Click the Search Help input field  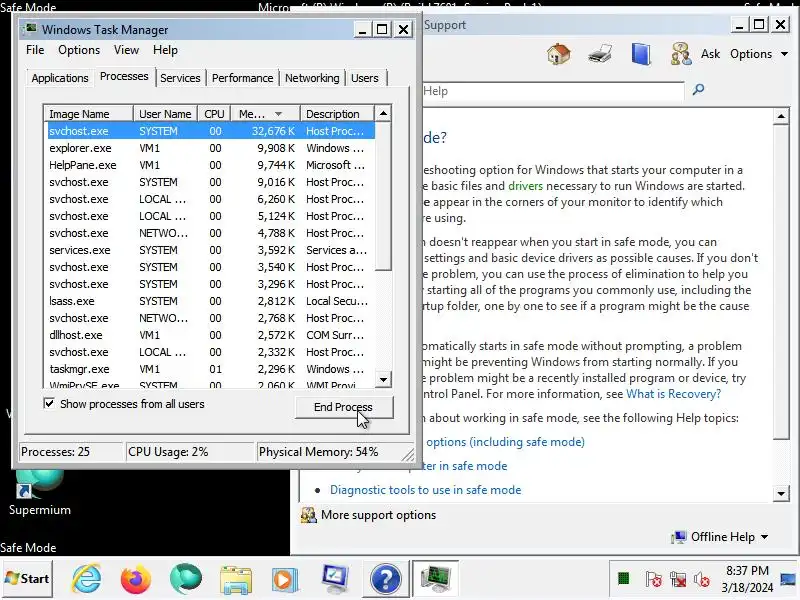point(553,91)
